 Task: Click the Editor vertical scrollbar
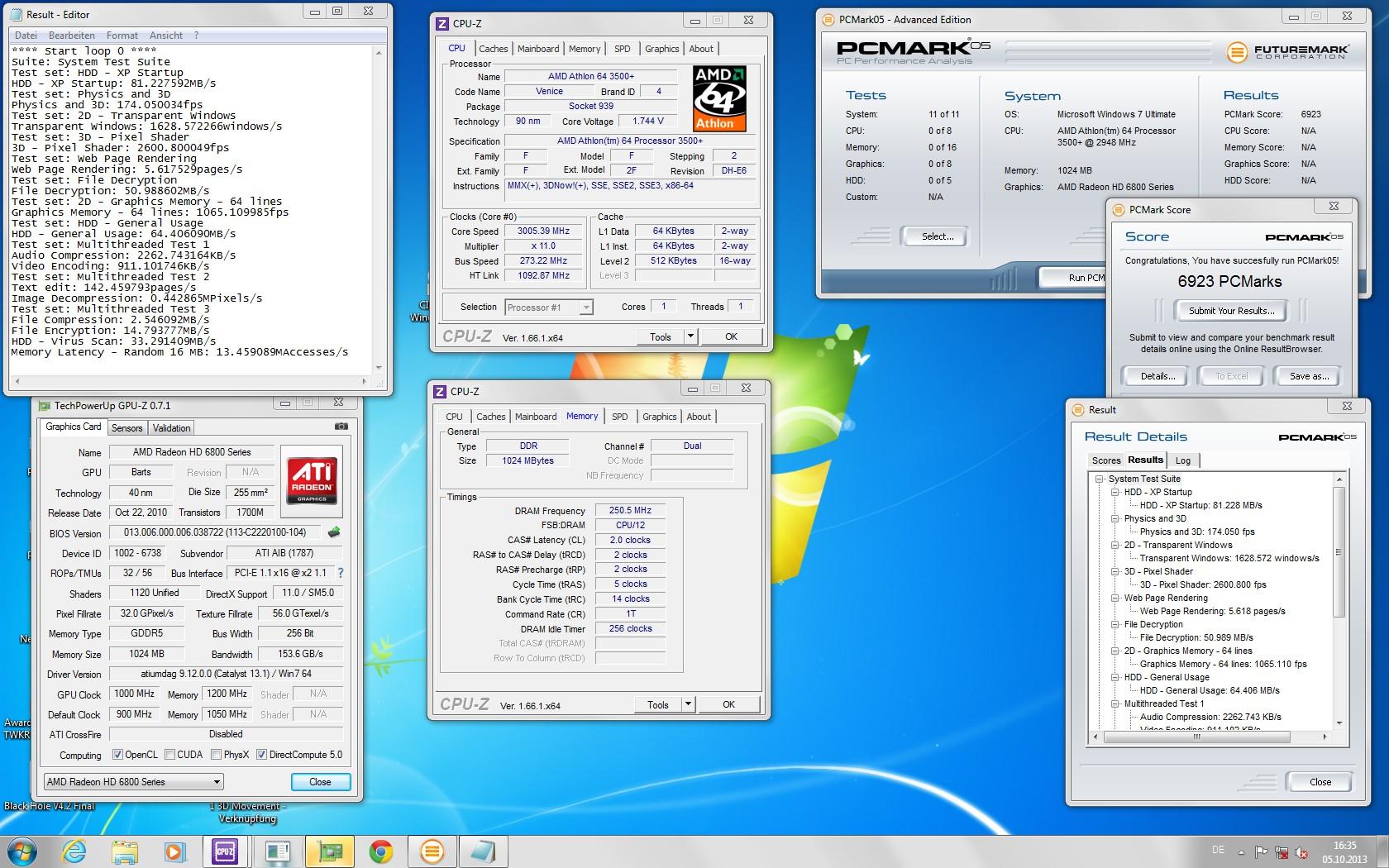pyautogui.click(x=379, y=209)
